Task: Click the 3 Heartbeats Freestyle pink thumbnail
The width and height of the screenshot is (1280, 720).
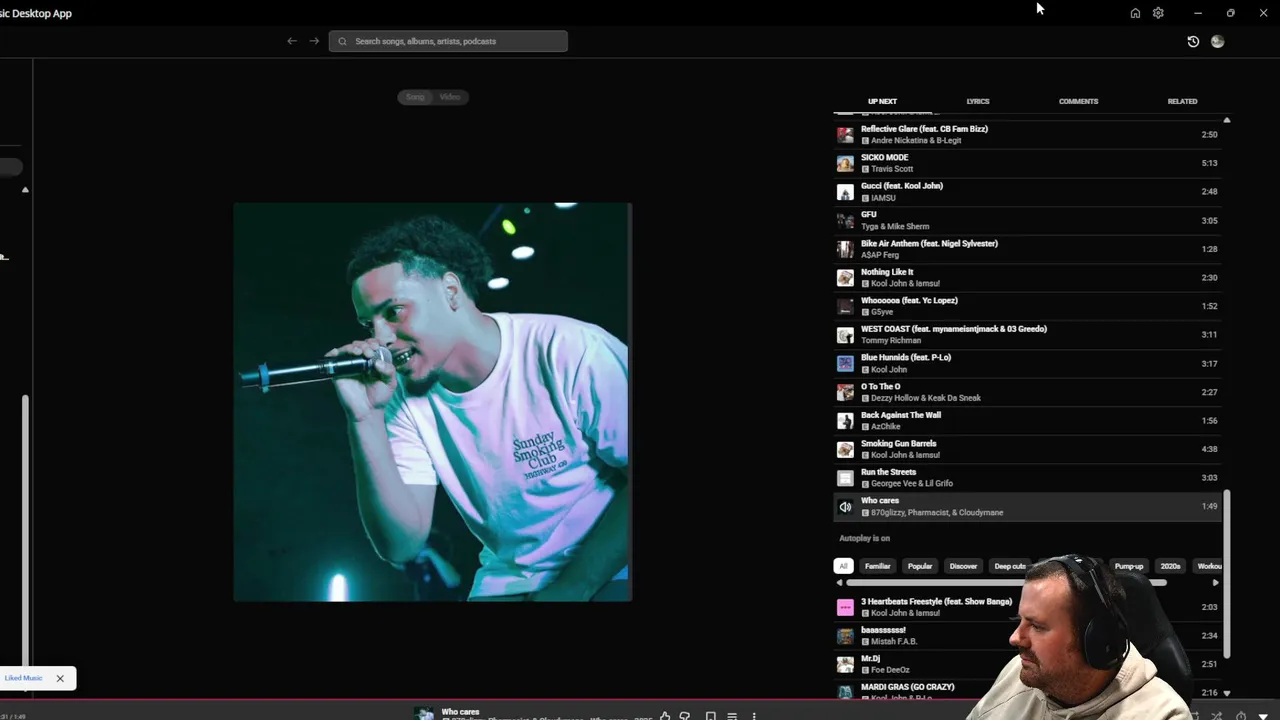Action: (845, 607)
